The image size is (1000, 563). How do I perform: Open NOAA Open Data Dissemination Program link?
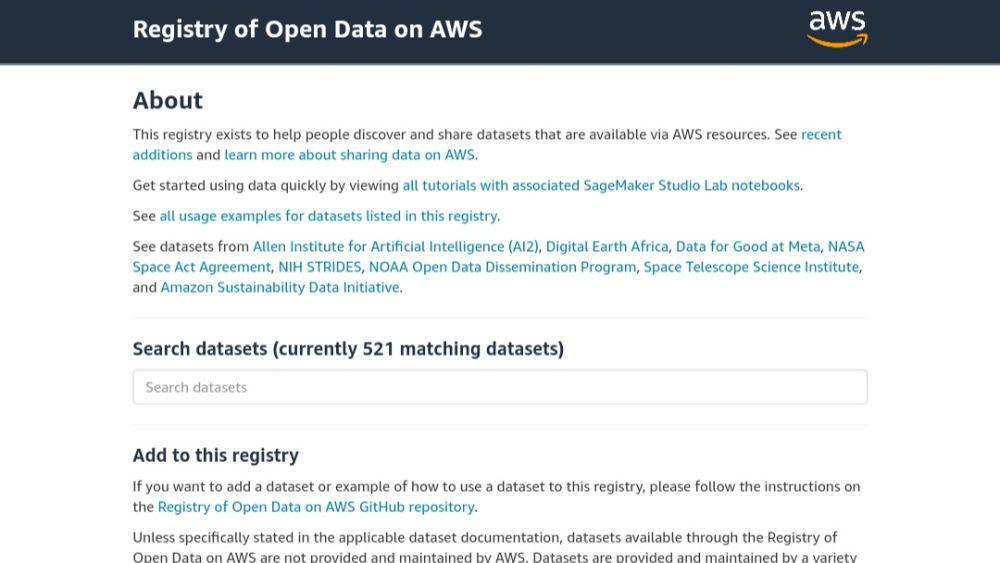(503, 267)
